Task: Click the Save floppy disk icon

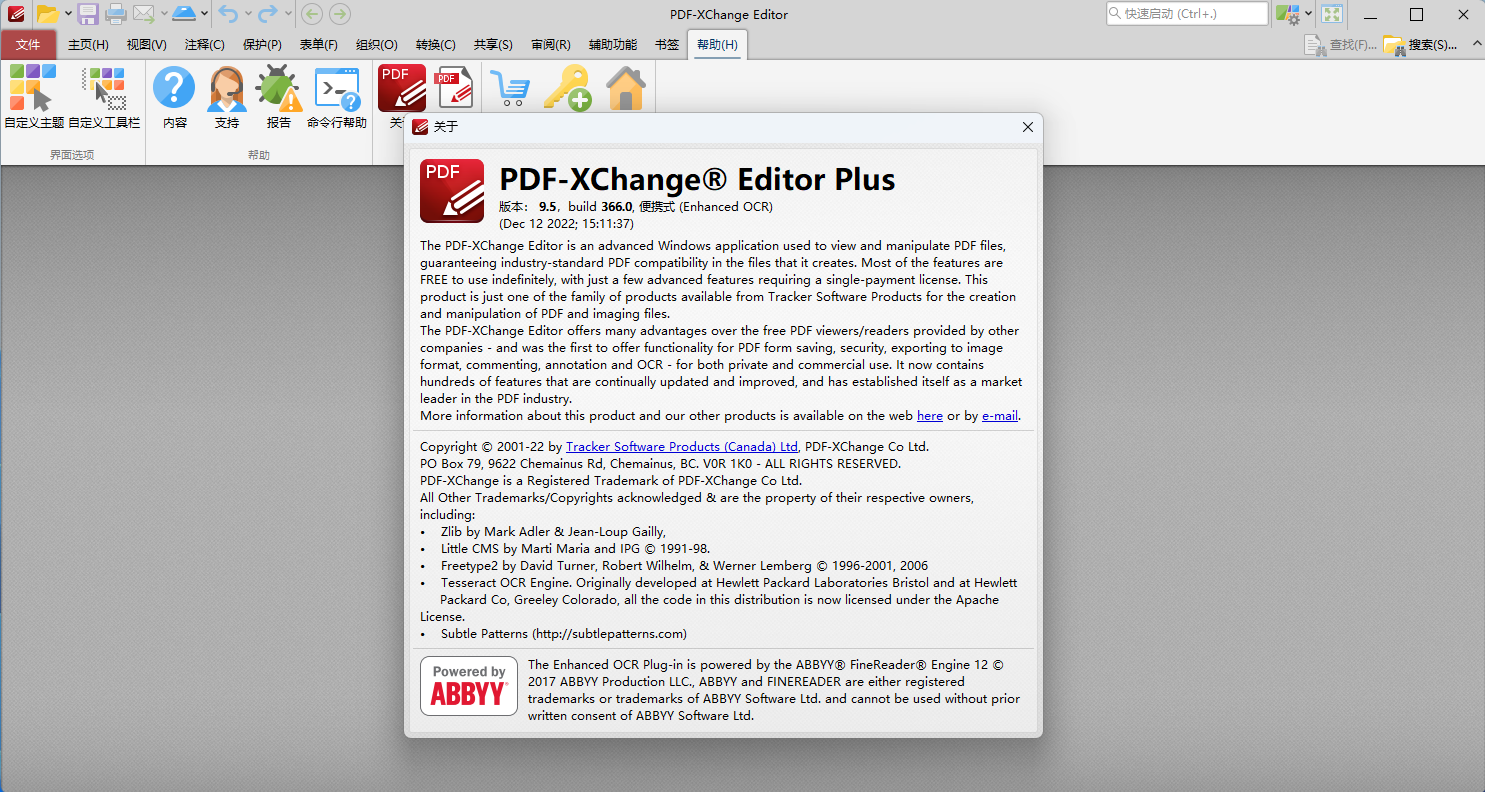Action: [88, 14]
